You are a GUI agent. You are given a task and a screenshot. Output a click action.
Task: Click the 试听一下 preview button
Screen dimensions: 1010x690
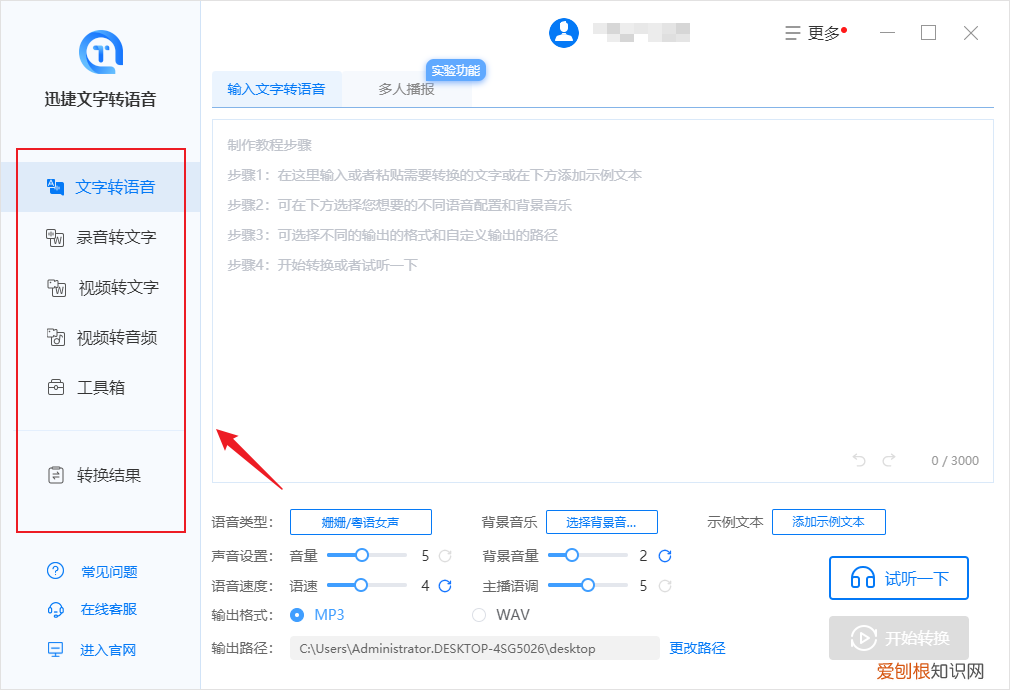tap(898, 578)
